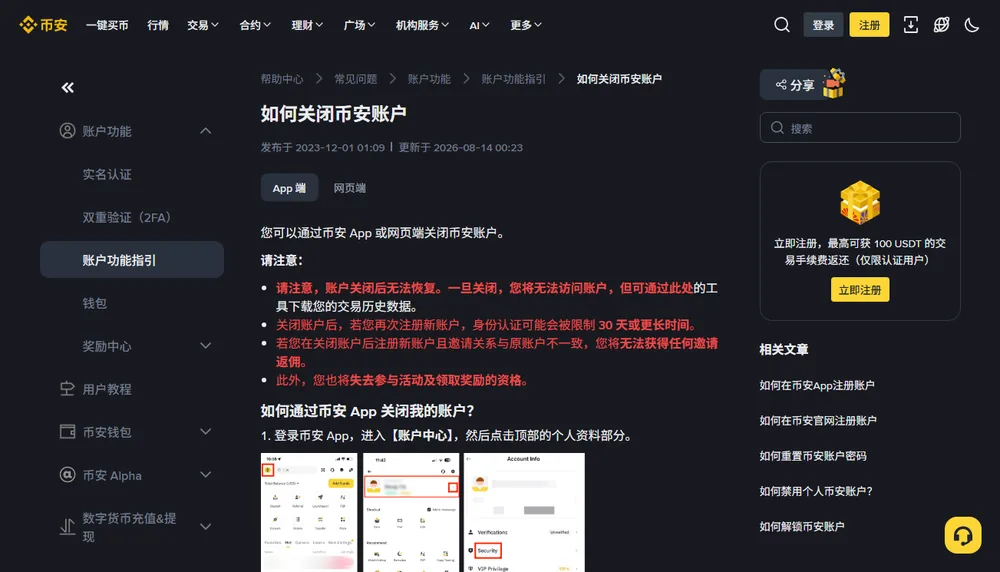This screenshot has width=1000, height=572.
Task: Open the 交易 dropdown menu
Action: [203, 25]
